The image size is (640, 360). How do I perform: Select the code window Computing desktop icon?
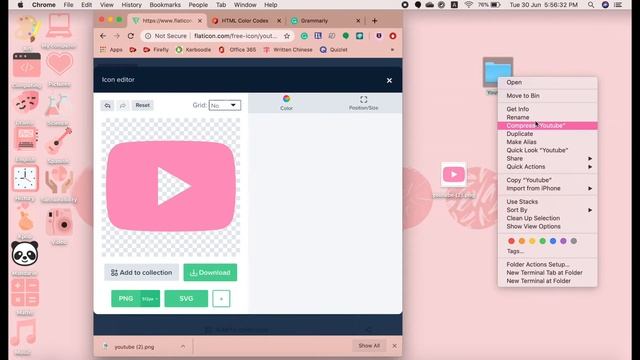[x=27, y=65]
